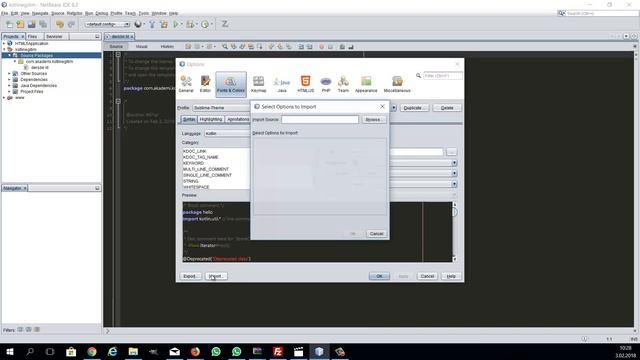Select MULTI_LINE_COMMENT in the Category list

point(206,169)
